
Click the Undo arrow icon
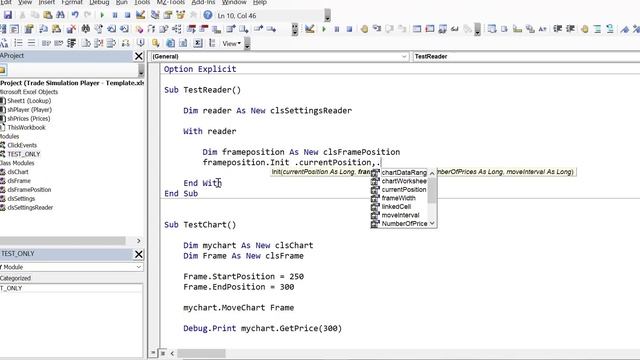coord(75,16)
